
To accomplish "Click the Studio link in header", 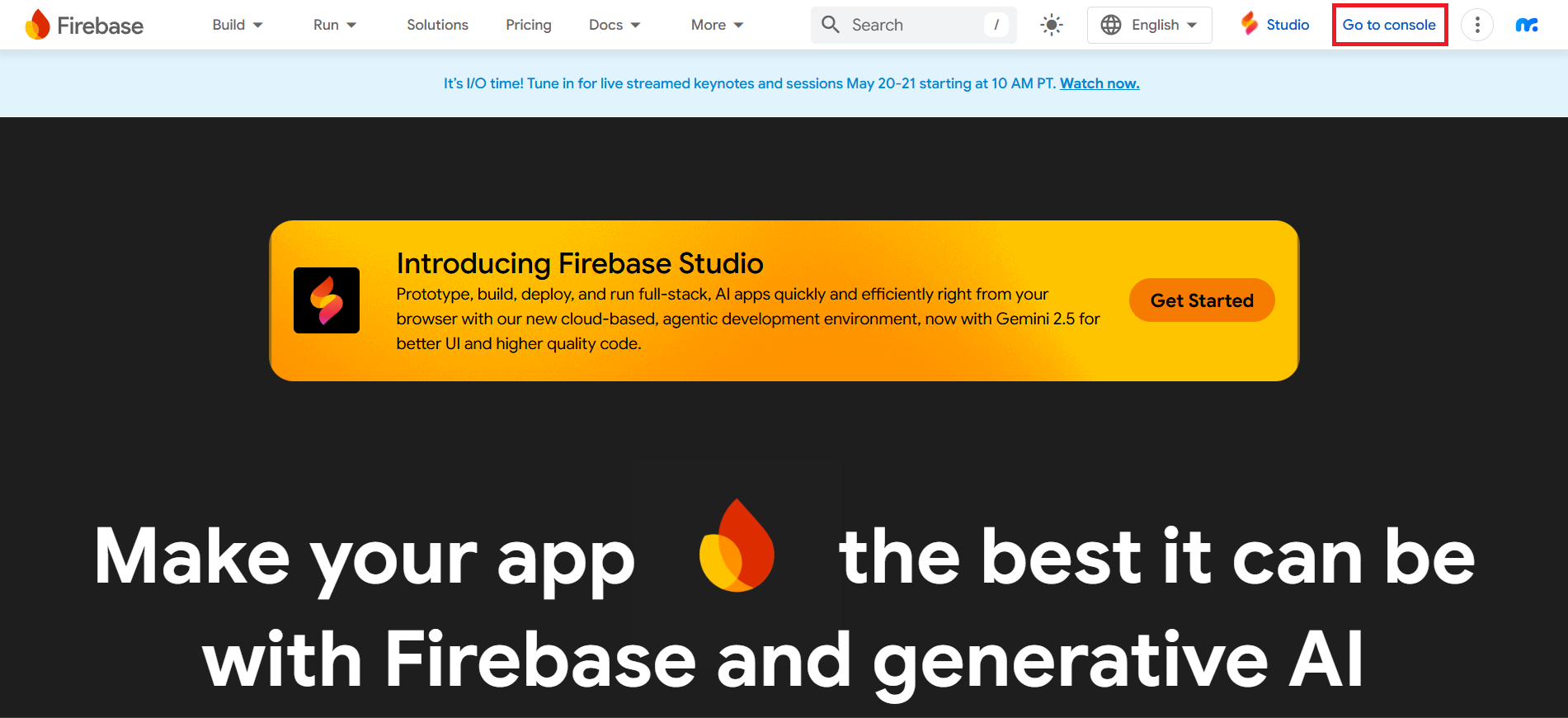I will tap(1288, 25).
